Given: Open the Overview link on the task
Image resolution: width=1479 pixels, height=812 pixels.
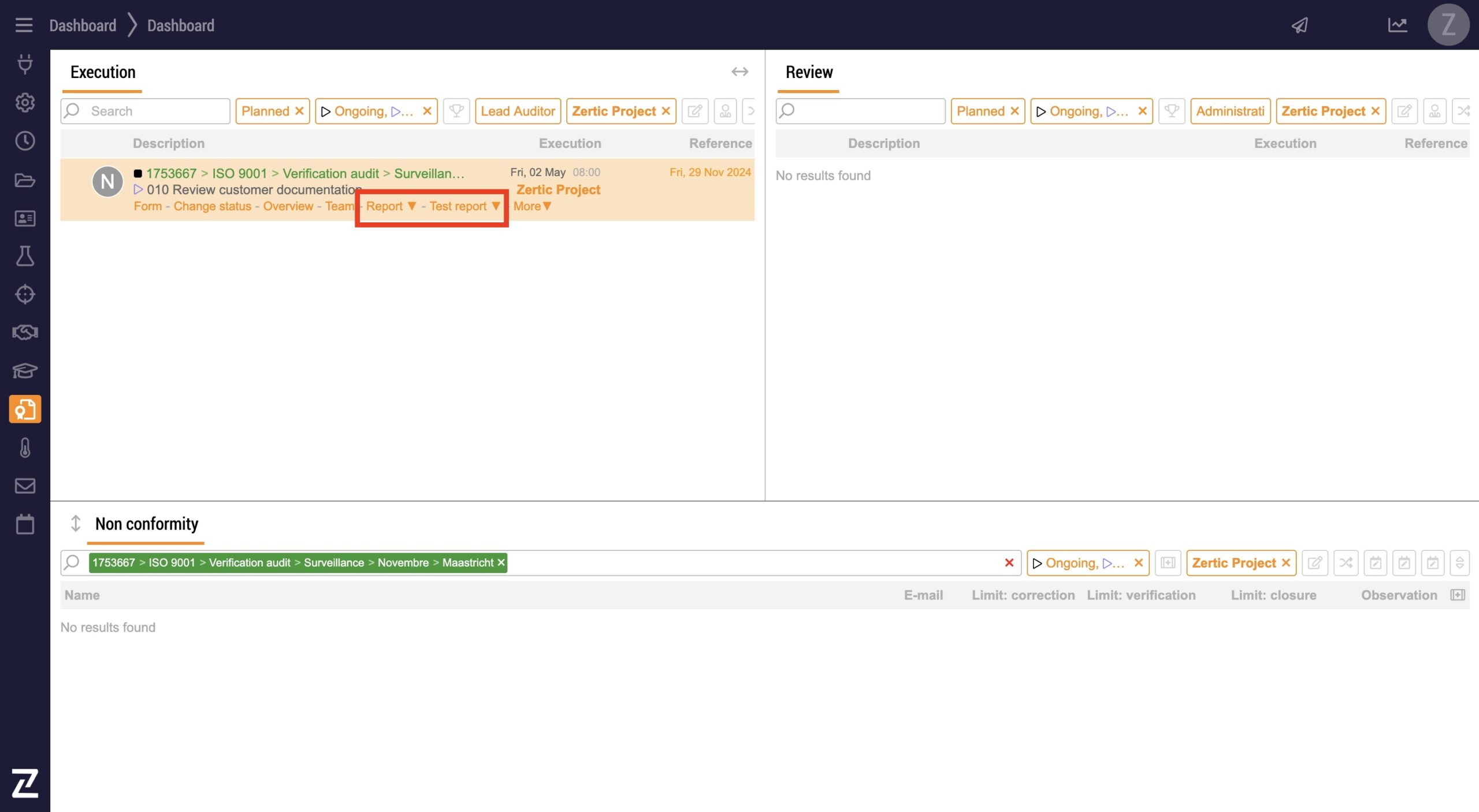Looking at the screenshot, I should pos(288,206).
